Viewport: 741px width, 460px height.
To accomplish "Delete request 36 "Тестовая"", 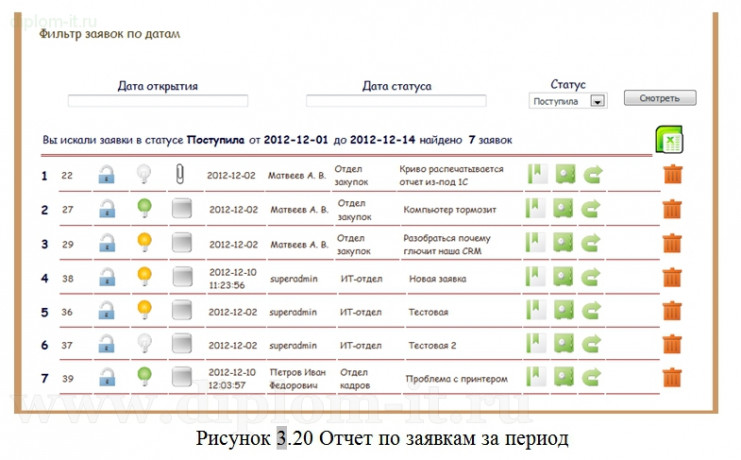I will (x=672, y=311).
